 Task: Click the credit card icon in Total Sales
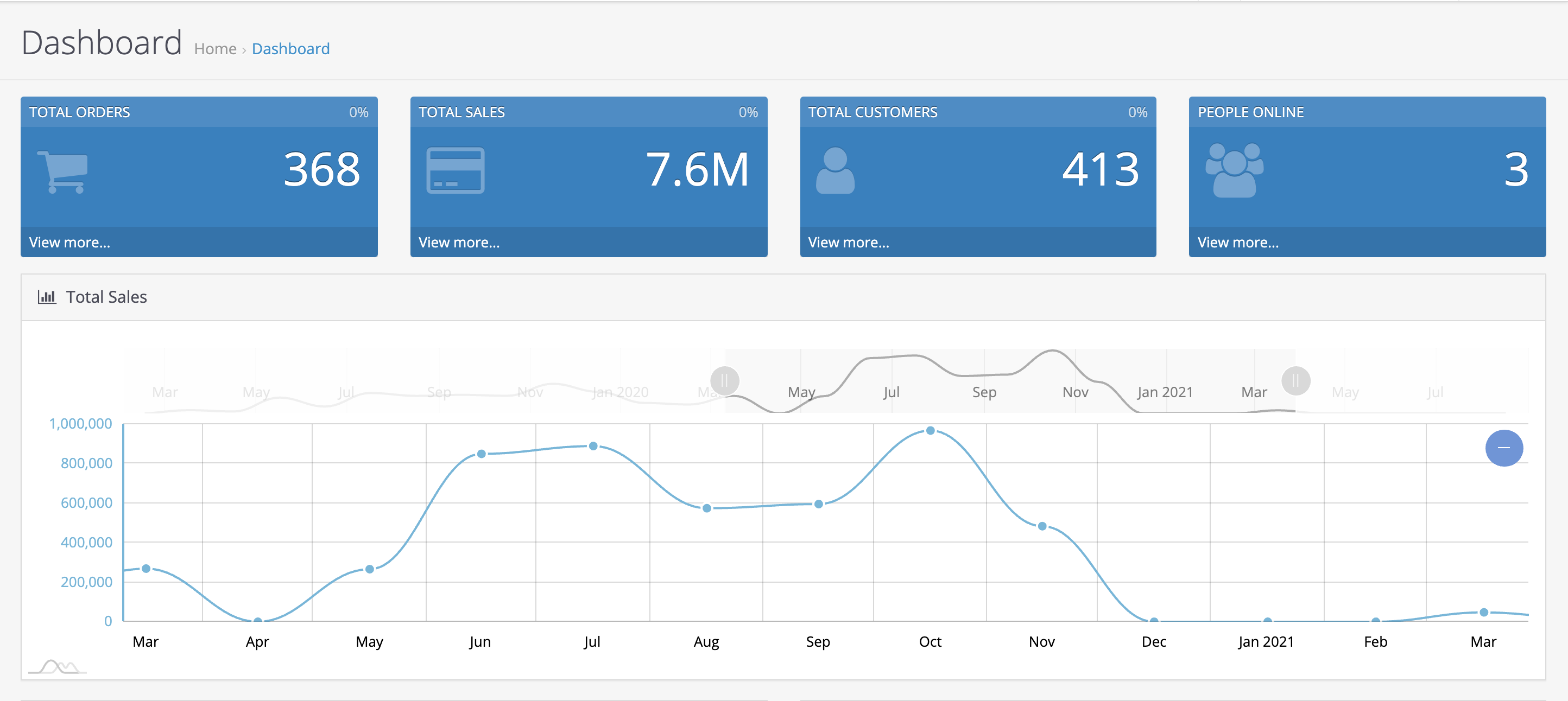click(x=456, y=170)
